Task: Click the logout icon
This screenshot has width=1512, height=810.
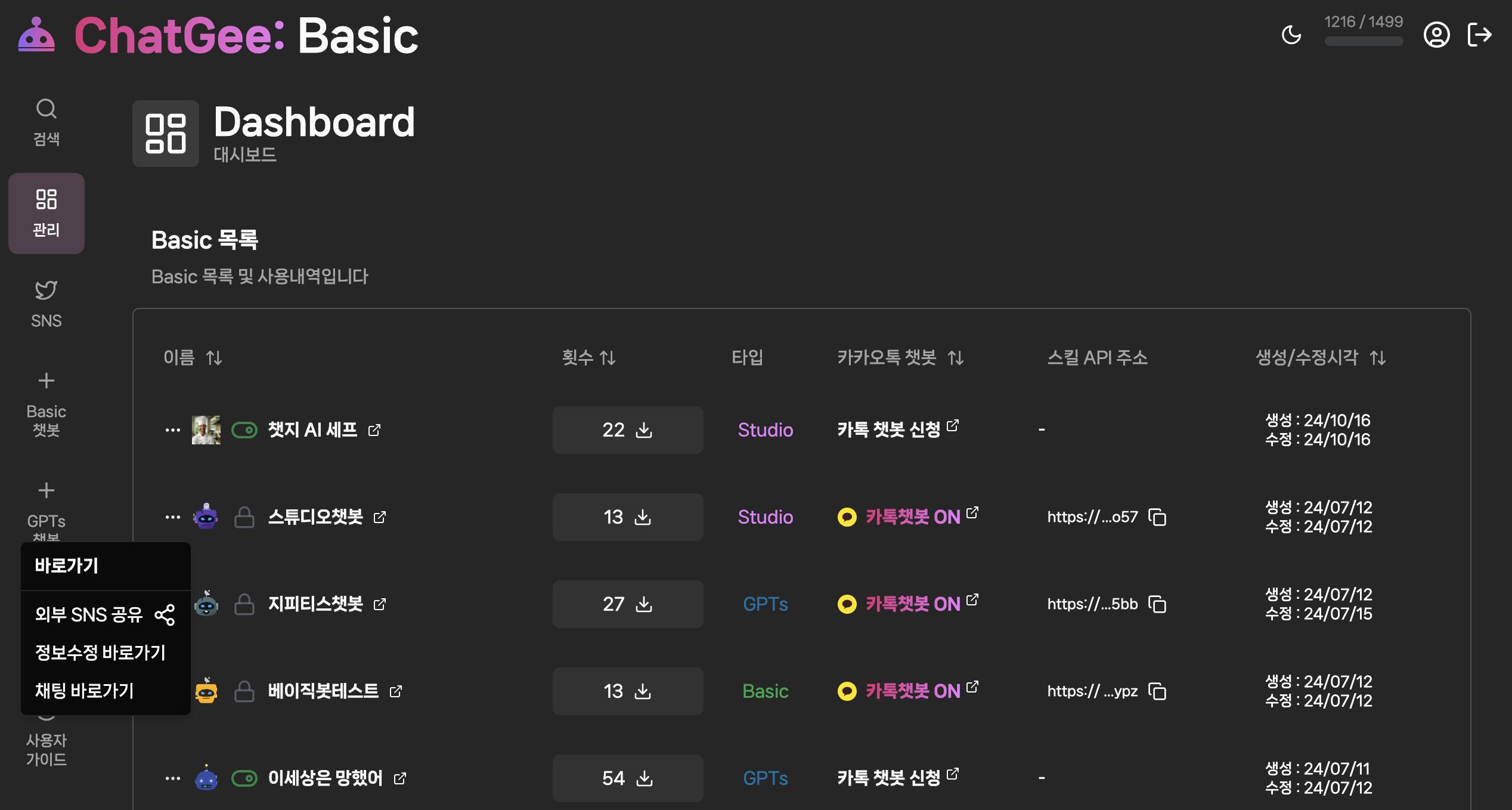Action: pos(1479,35)
